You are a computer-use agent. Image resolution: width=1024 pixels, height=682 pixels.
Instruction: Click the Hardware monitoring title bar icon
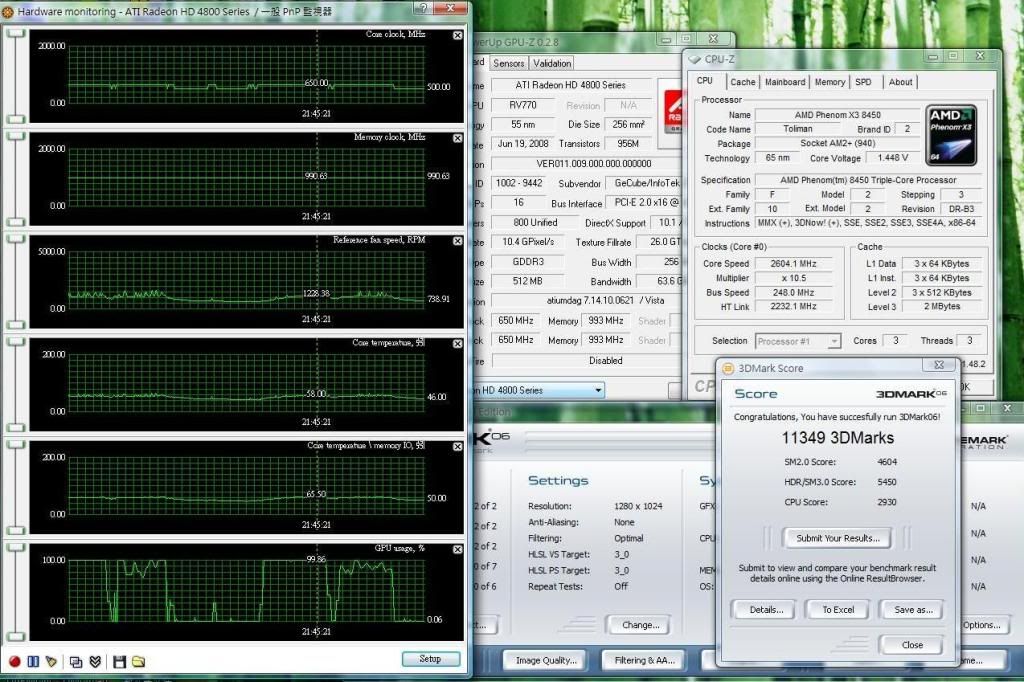(x=8, y=11)
